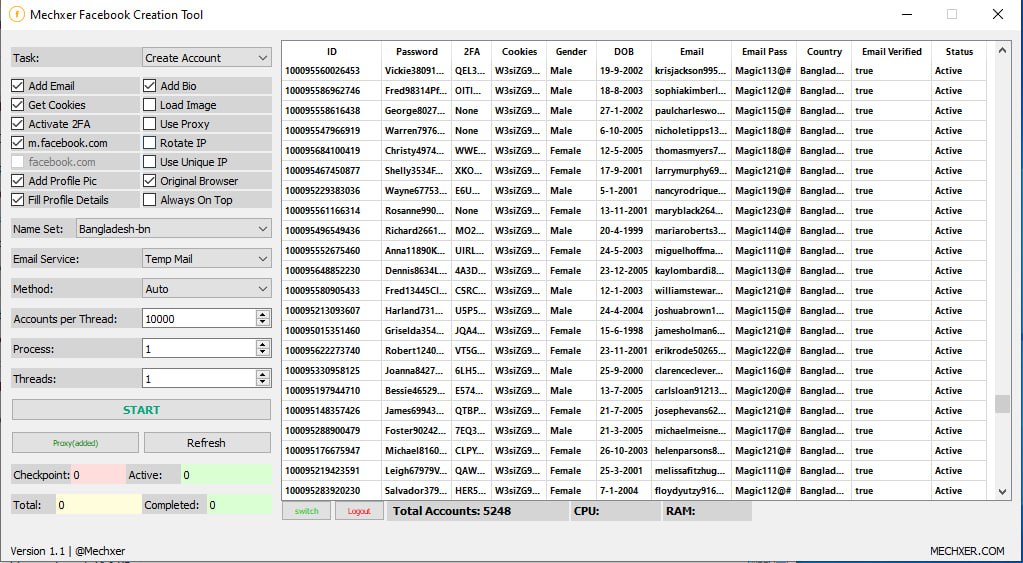Sort by the Gender column header
Image resolution: width=1023 pixels, height=563 pixels.
[x=571, y=52]
